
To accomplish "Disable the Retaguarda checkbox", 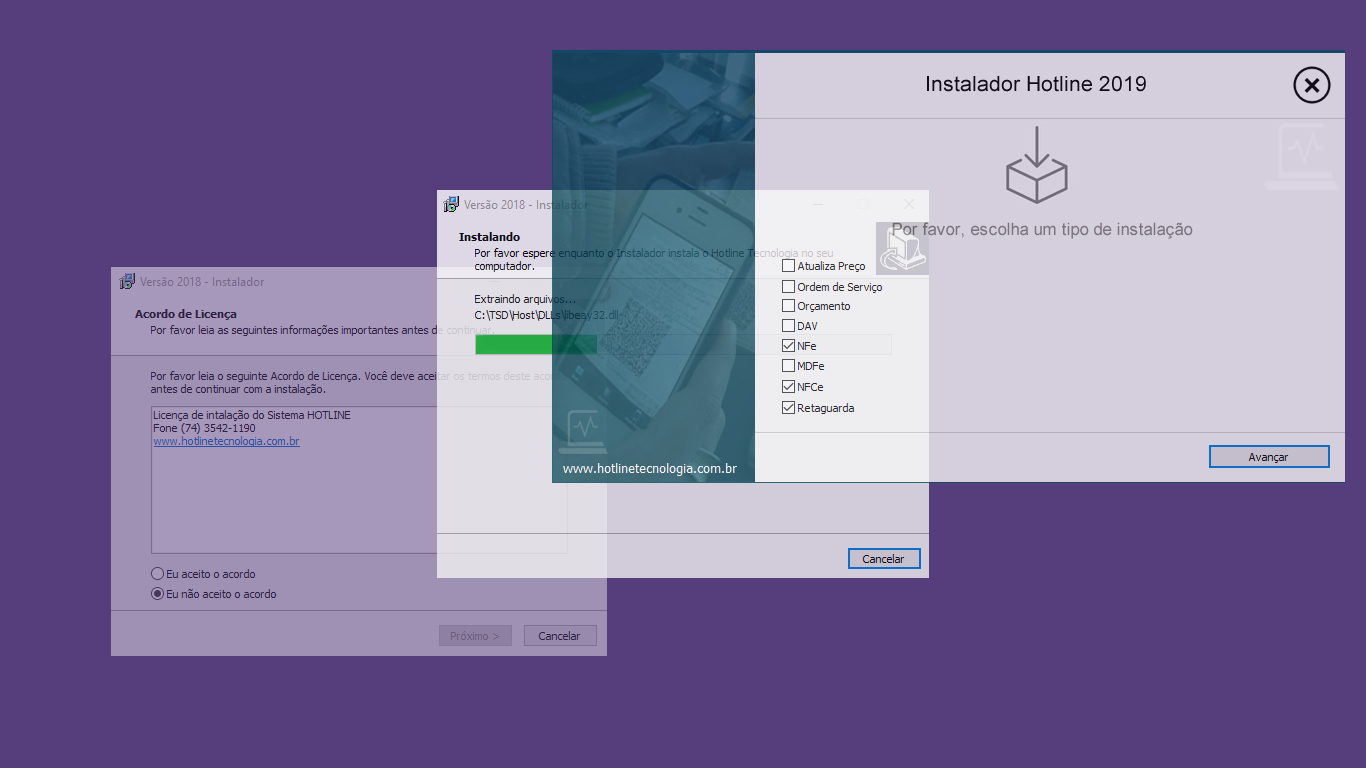I will tap(788, 408).
